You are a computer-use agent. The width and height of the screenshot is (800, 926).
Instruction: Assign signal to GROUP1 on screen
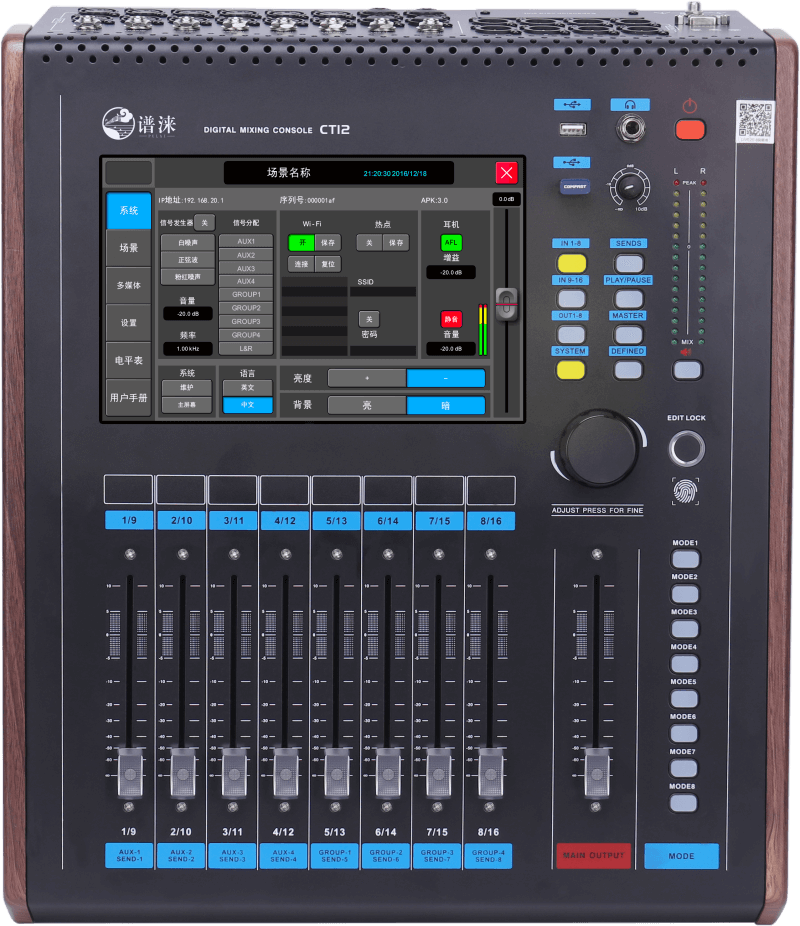[x=246, y=295]
